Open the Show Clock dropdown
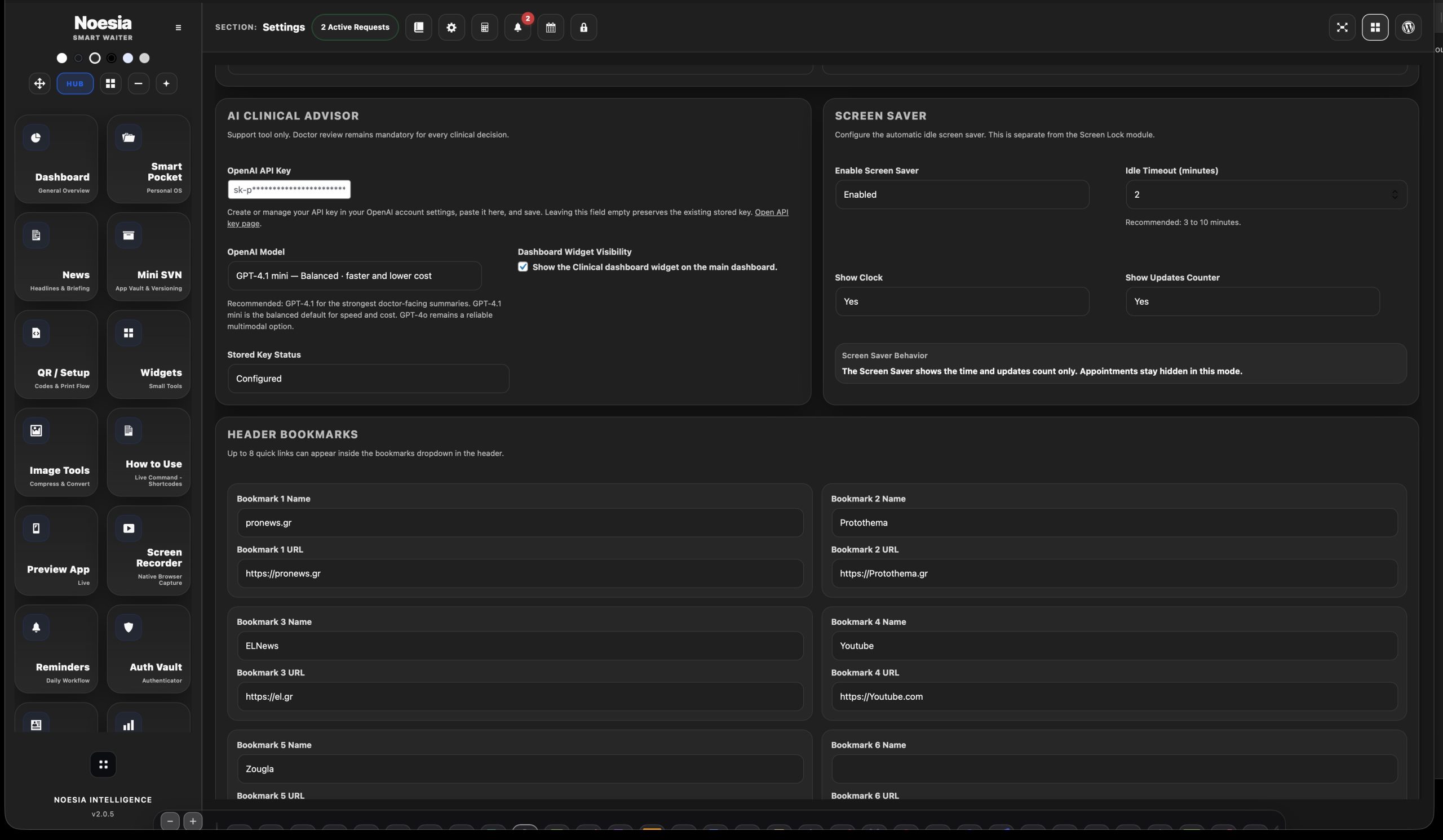Screen dimensions: 1443x840 (x=962, y=301)
